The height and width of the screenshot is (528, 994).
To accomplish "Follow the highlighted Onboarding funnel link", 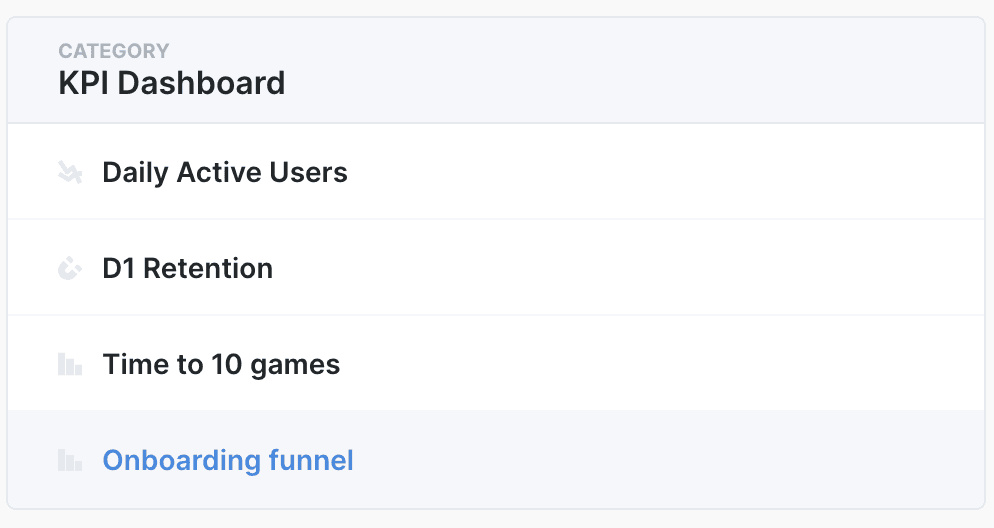I will pos(228,461).
